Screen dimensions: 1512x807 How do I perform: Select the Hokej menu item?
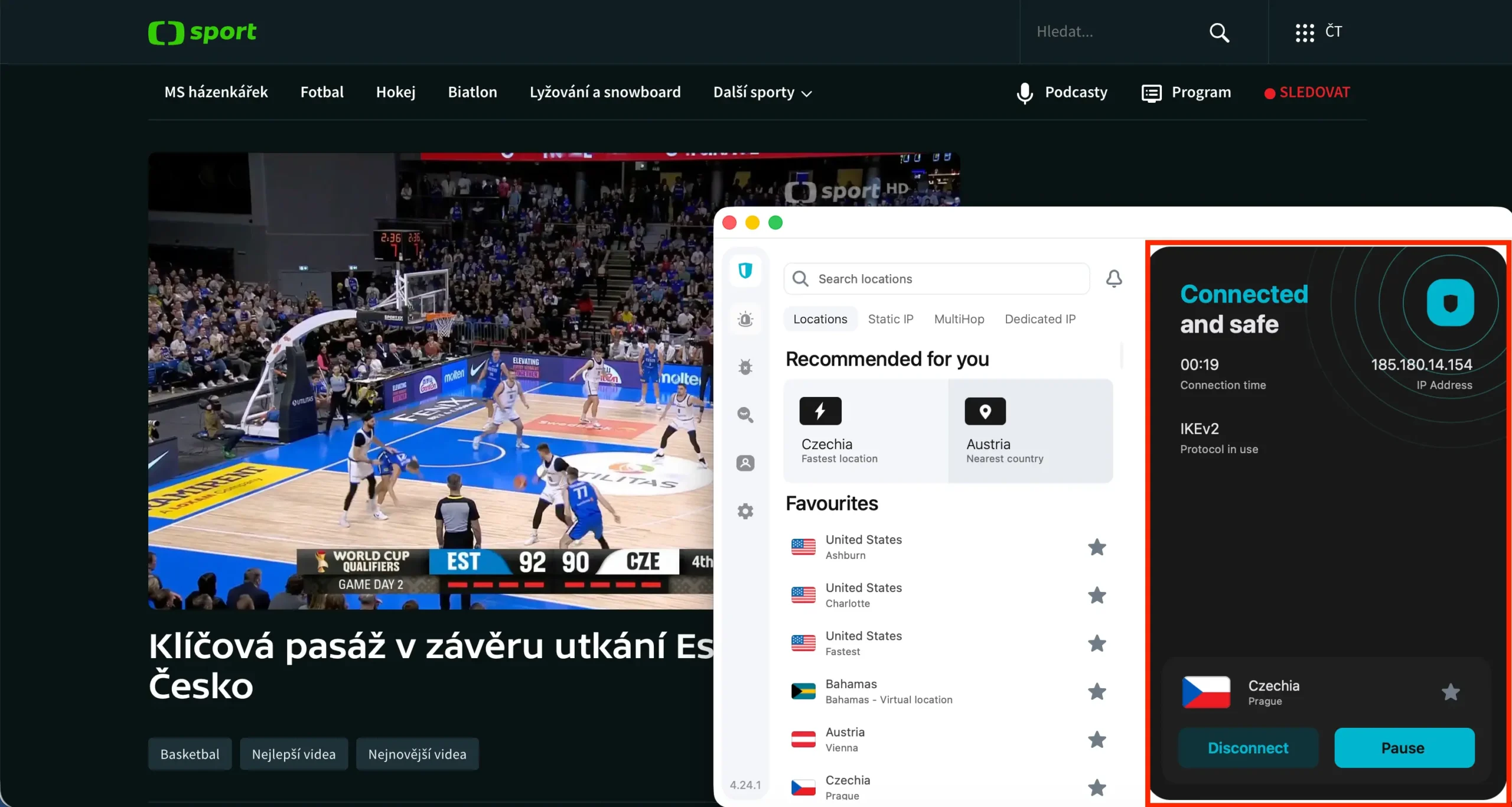click(x=395, y=92)
